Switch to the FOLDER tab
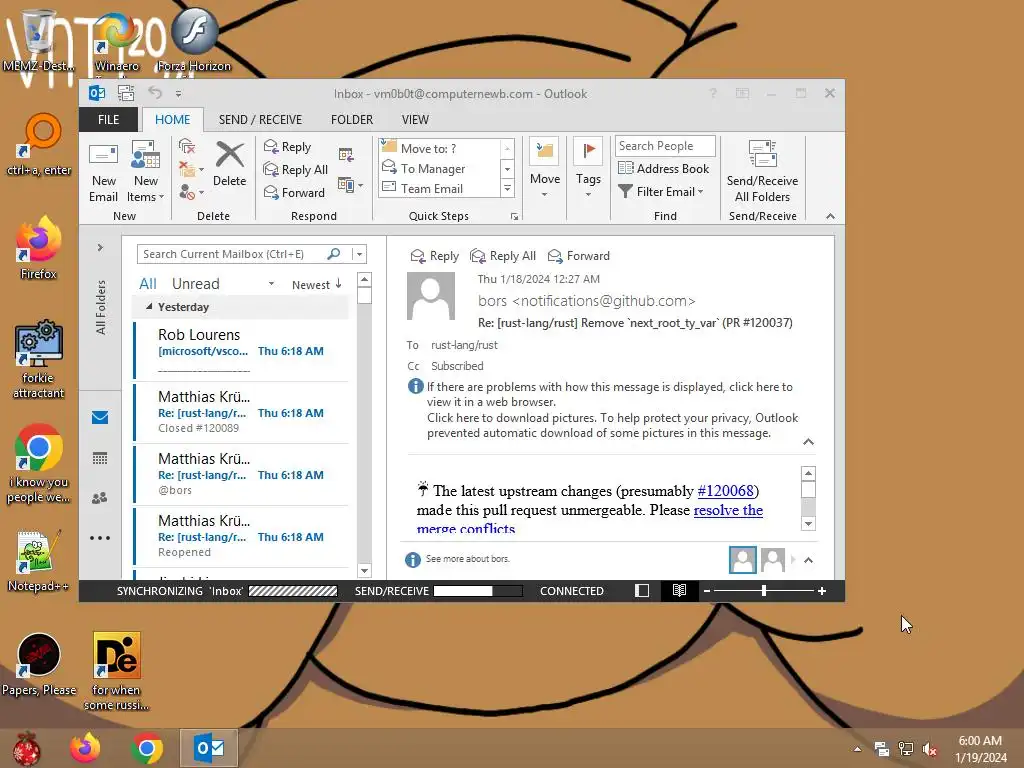 pos(351,120)
